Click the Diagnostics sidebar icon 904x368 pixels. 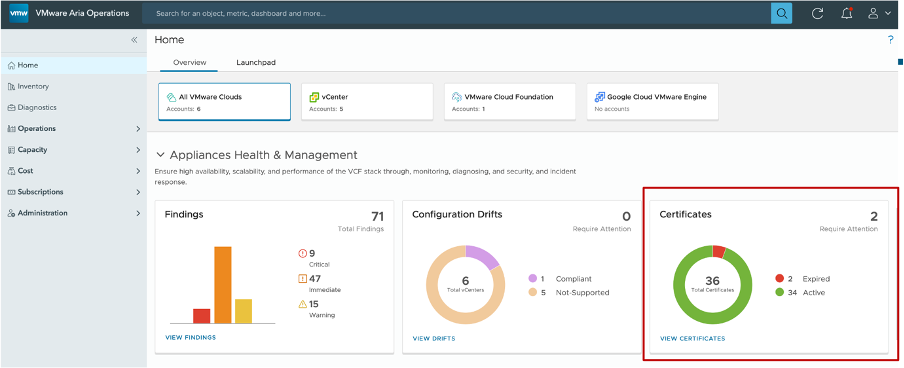point(12,107)
